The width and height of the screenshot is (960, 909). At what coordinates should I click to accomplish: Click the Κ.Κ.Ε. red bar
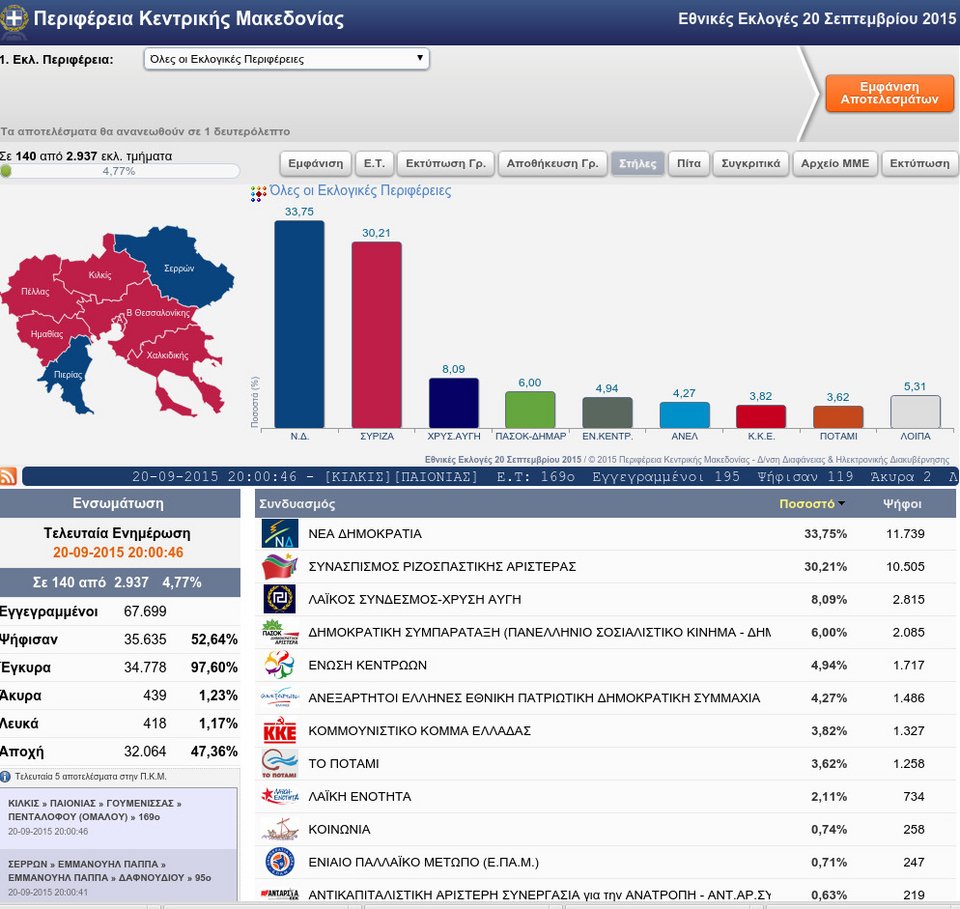pos(760,416)
